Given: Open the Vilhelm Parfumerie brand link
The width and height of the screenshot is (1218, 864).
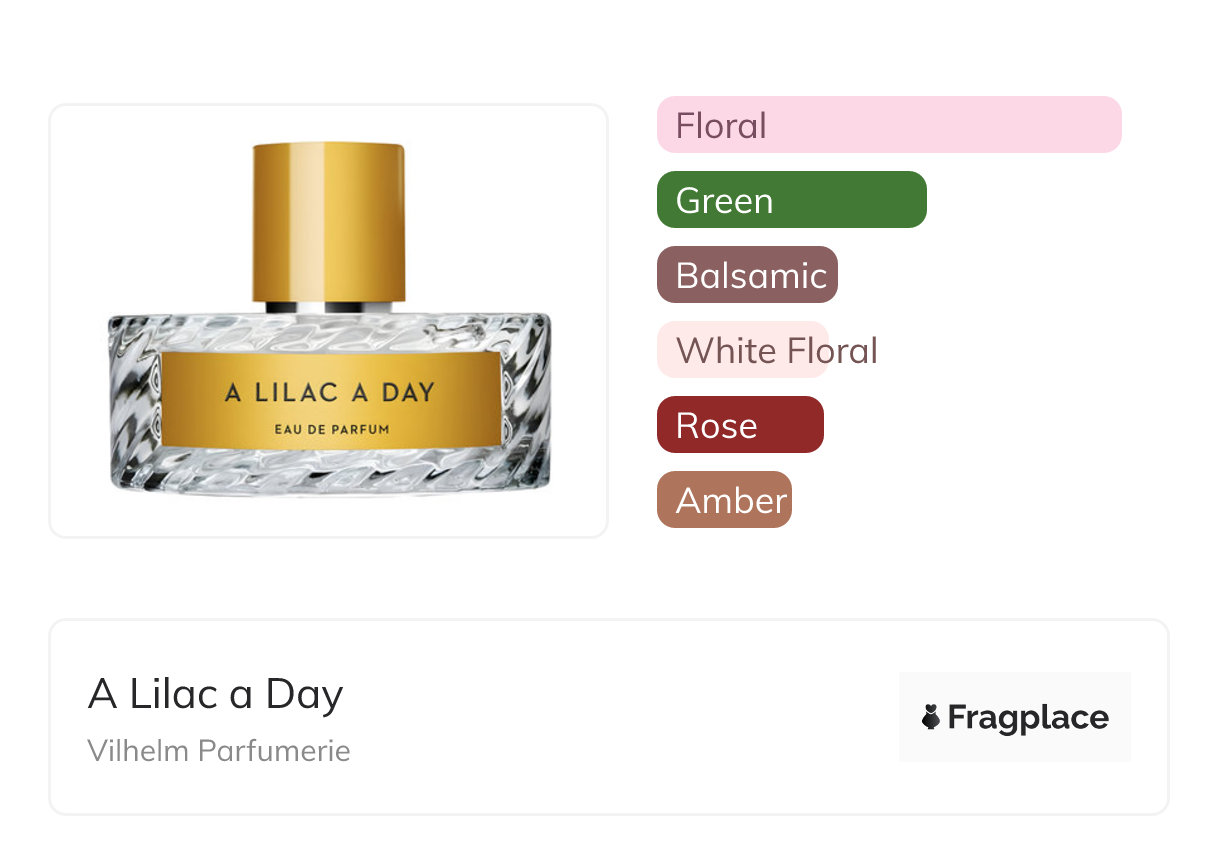Looking at the screenshot, I should click(219, 750).
